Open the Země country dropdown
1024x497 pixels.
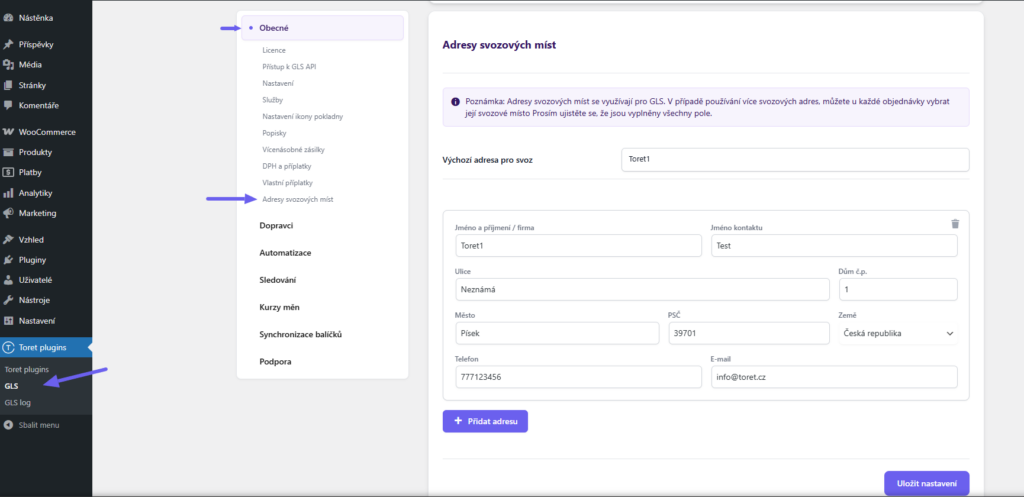point(897,333)
